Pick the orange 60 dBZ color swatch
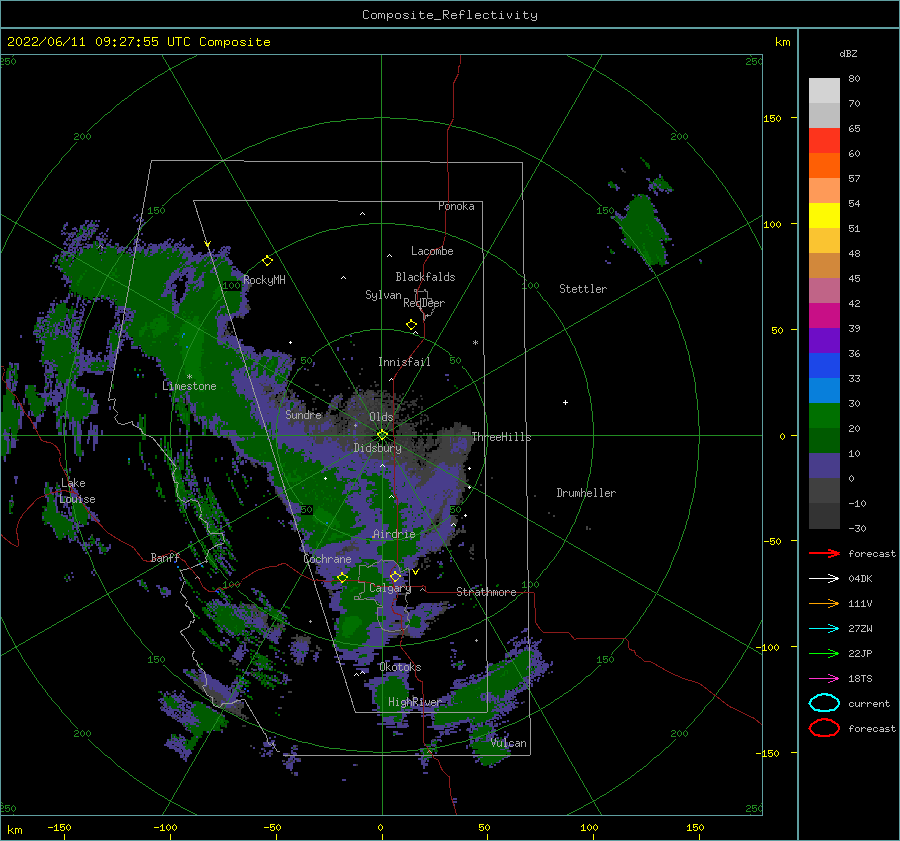Screen dimensions: 900x841 tap(824, 165)
